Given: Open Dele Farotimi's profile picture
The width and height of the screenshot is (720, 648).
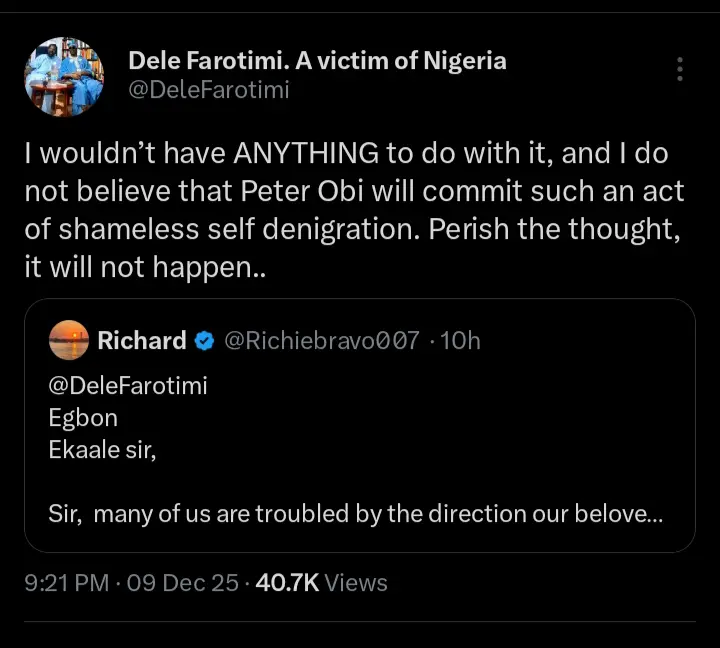Looking at the screenshot, I should (64, 77).
